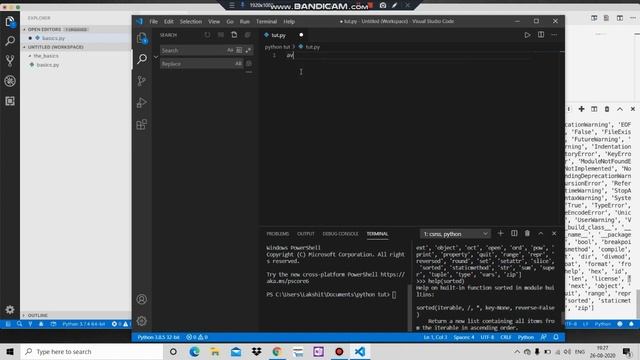
Task: Click Python language mode in front status bar
Action: tap(526, 337)
